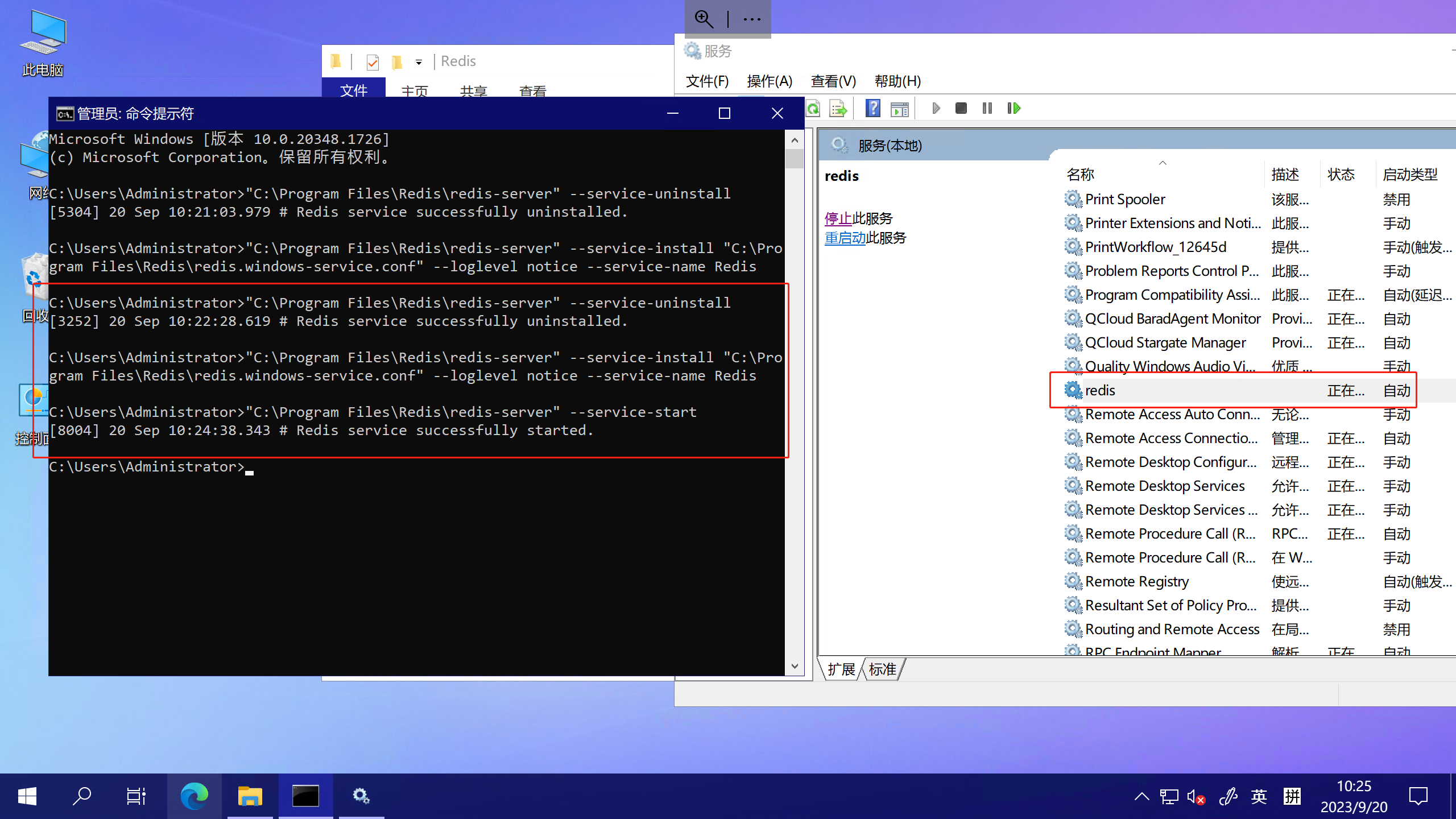Click the Command Prompt scrollbar thumb
The width and height of the screenshot is (1456, 819).
click(x=795, y=159)
